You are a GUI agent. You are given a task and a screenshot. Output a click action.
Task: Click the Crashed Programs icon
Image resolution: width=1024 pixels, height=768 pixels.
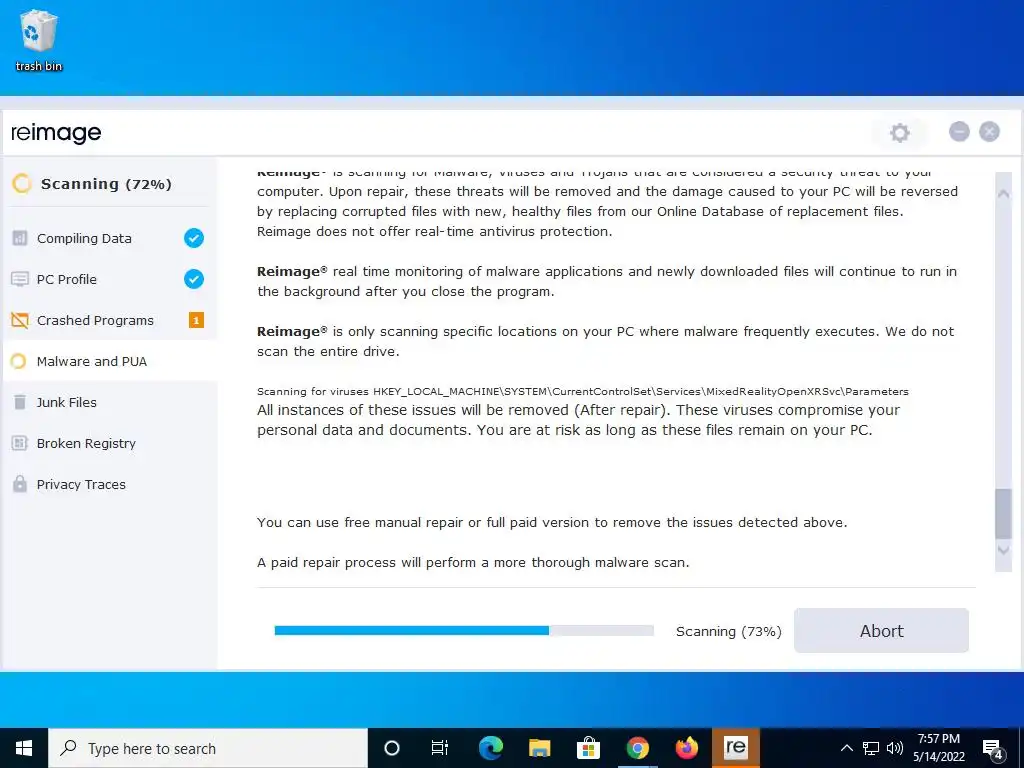[20, 320]
